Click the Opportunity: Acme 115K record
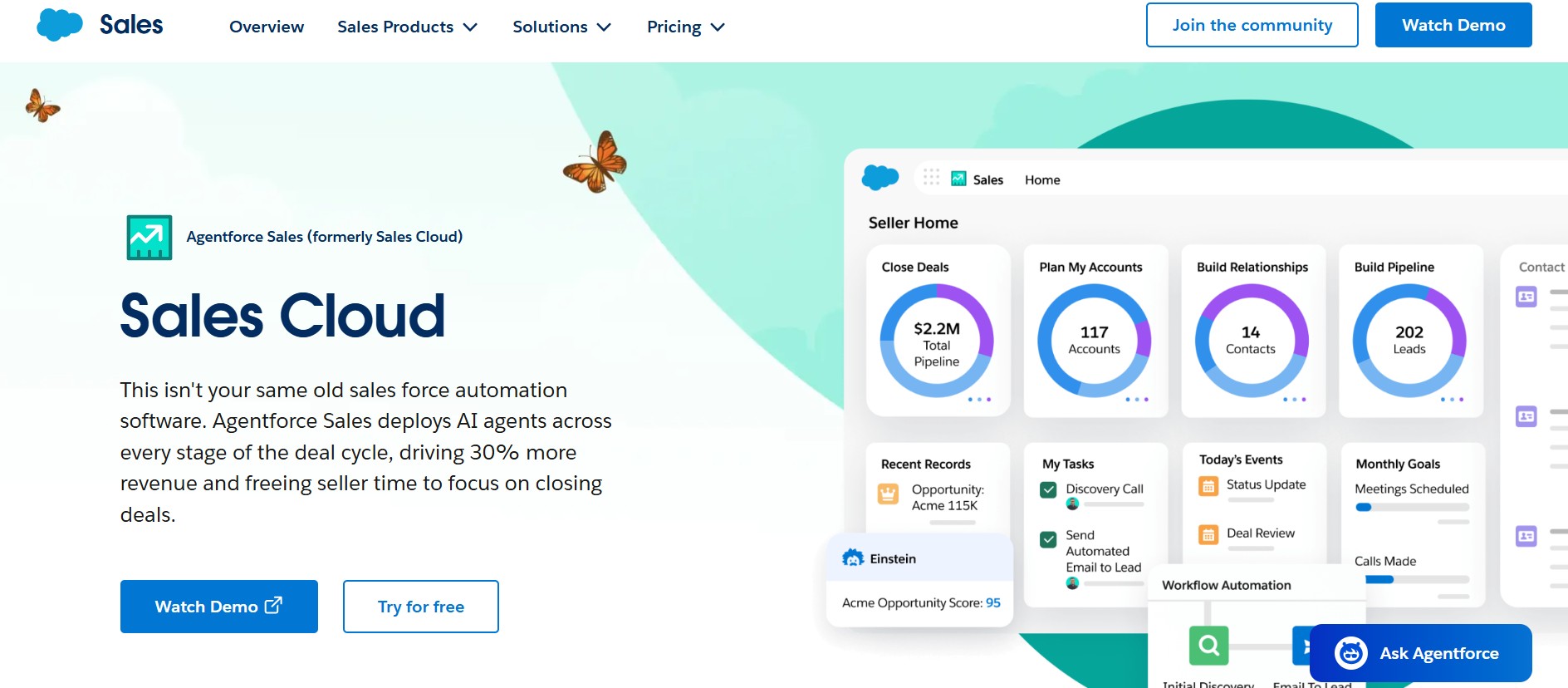1568x688 pixels. coord(948,497)
